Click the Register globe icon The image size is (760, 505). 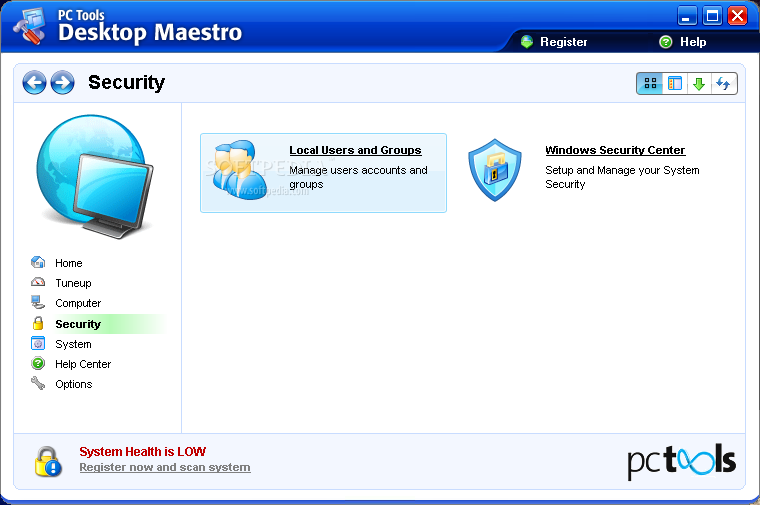coord(527,42)
